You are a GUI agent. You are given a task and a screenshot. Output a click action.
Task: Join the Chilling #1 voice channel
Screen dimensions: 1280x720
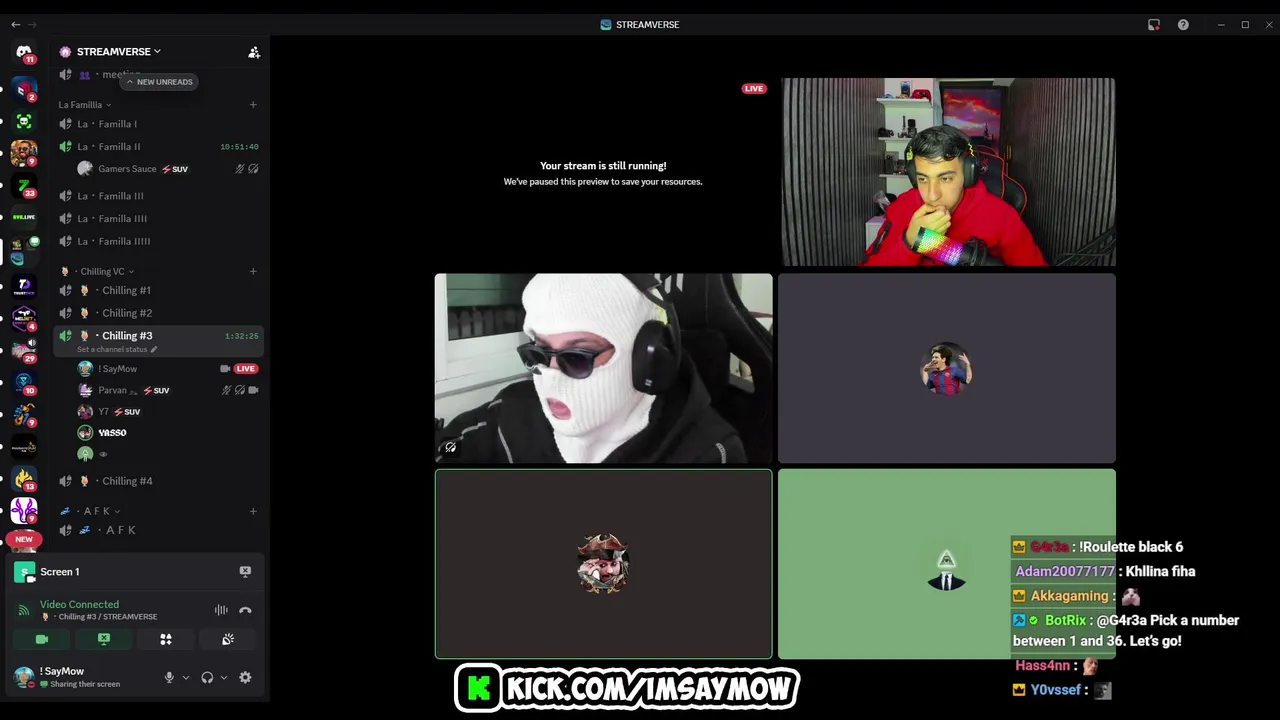[x=158, y=290]
